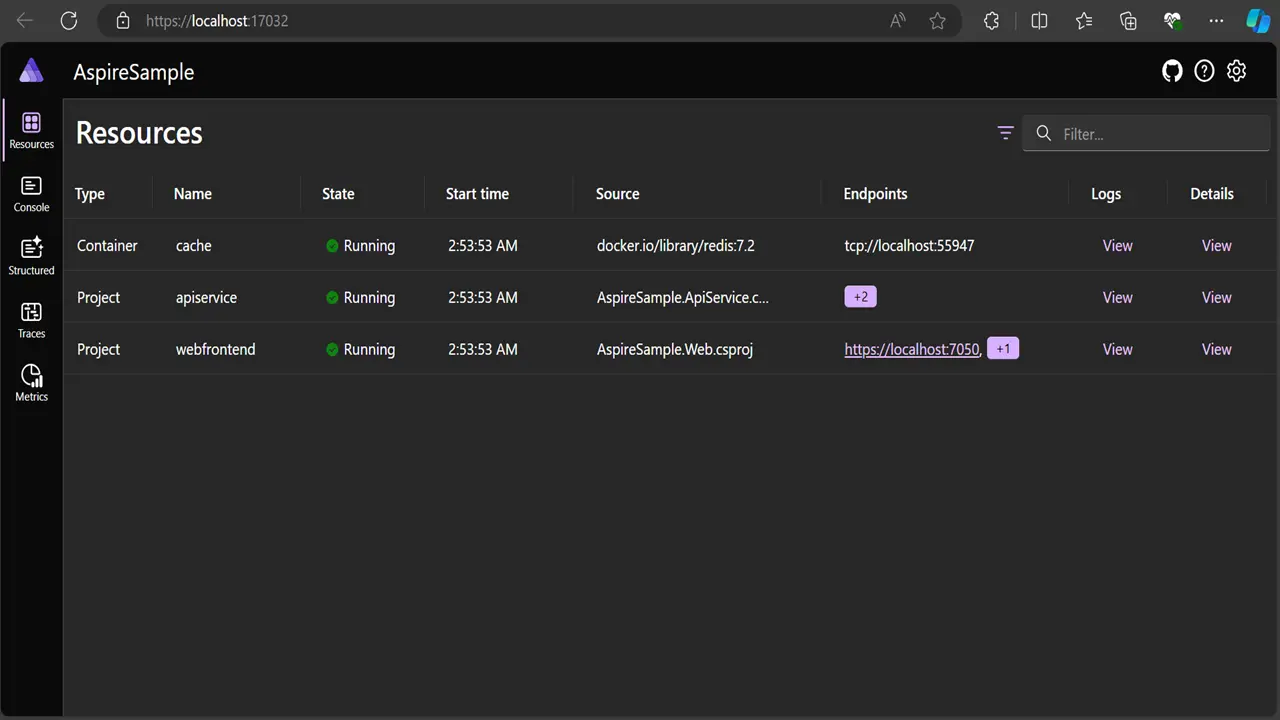Open the Traces sidebar page
This screenshot has height=720, width=1280.
(31, 320)
